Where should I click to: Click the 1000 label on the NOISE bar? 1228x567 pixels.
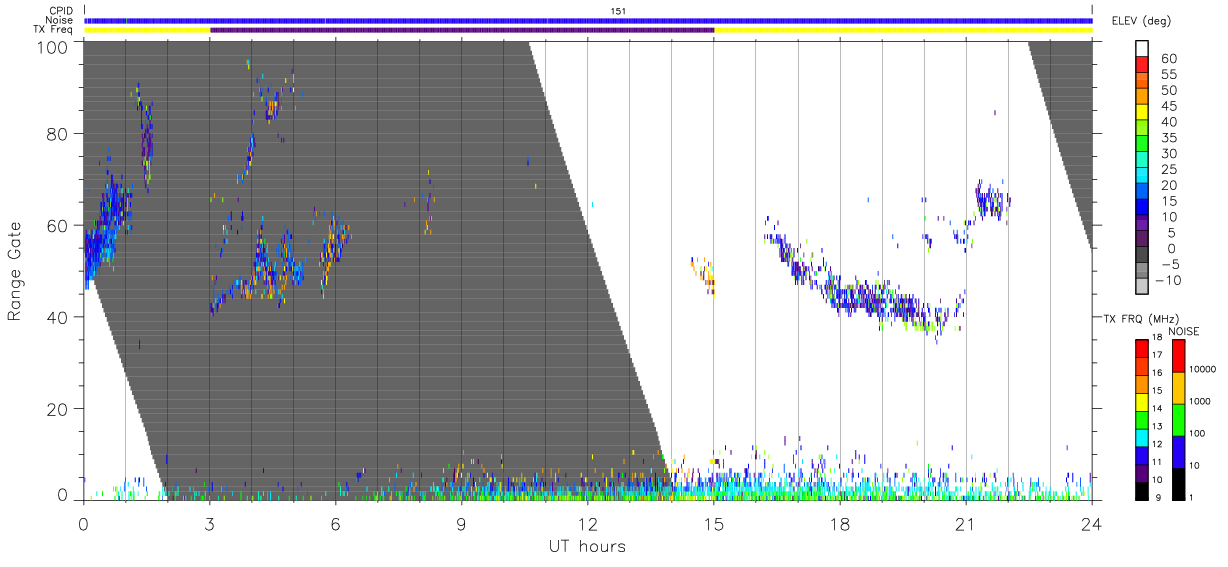click(x=1201, y=401)
